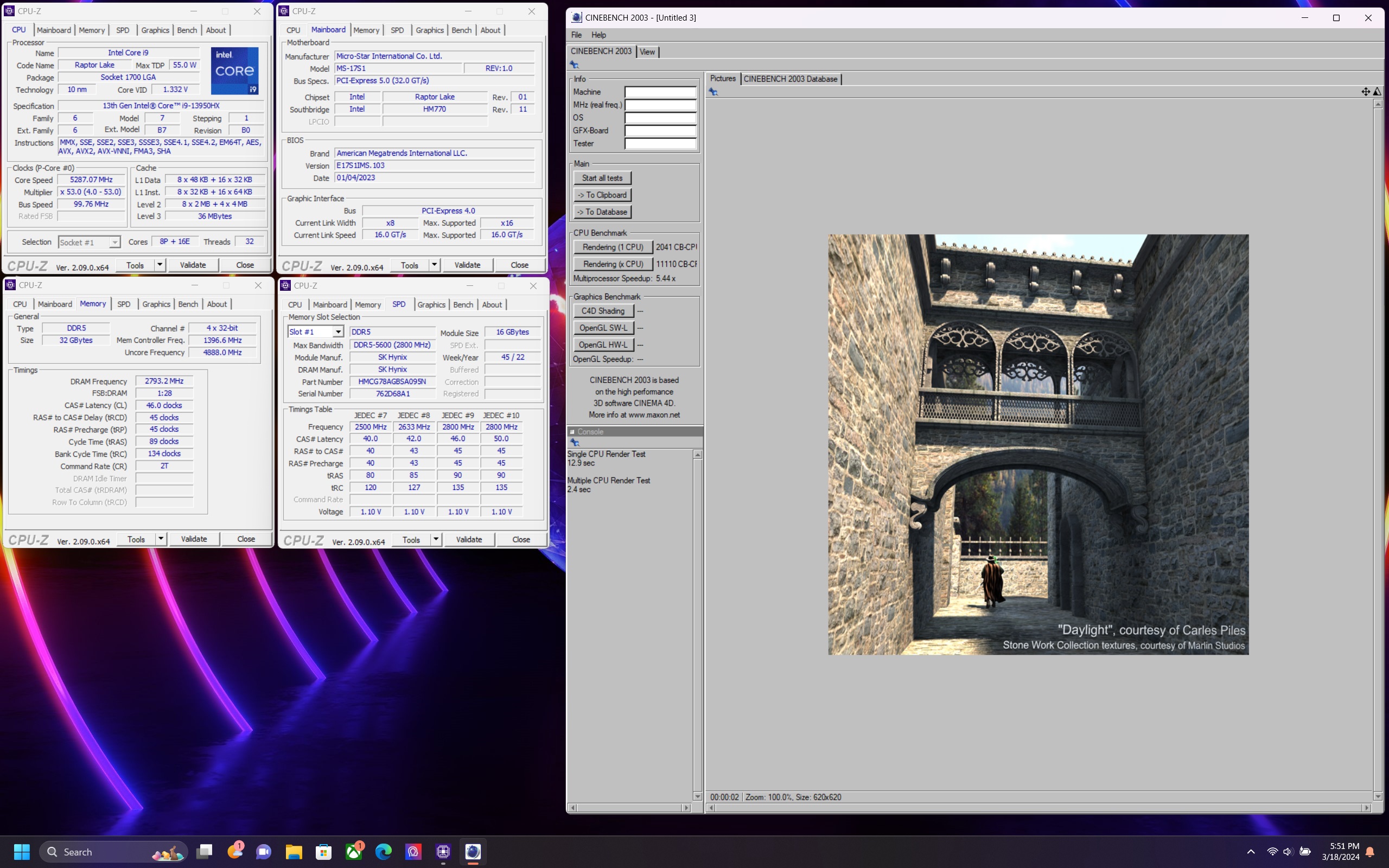1389x868 pixels.
Task: Click the GFX-Board input field
Action: pyautogui.click(x=660, y=130)
